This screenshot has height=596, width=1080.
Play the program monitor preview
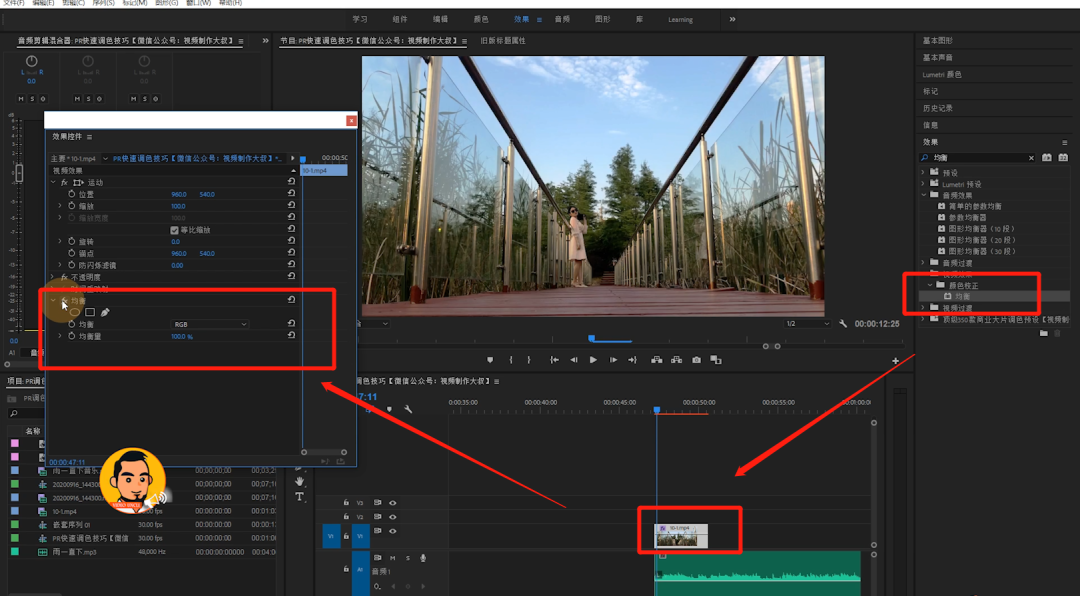click(593, 360)
